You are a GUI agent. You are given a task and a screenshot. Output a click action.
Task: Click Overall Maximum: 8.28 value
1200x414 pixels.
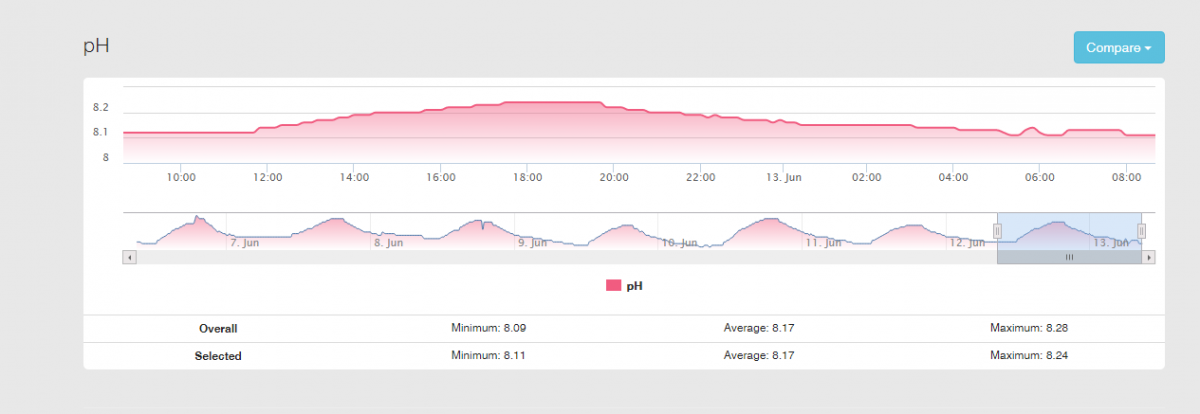tap(1030, 327)
